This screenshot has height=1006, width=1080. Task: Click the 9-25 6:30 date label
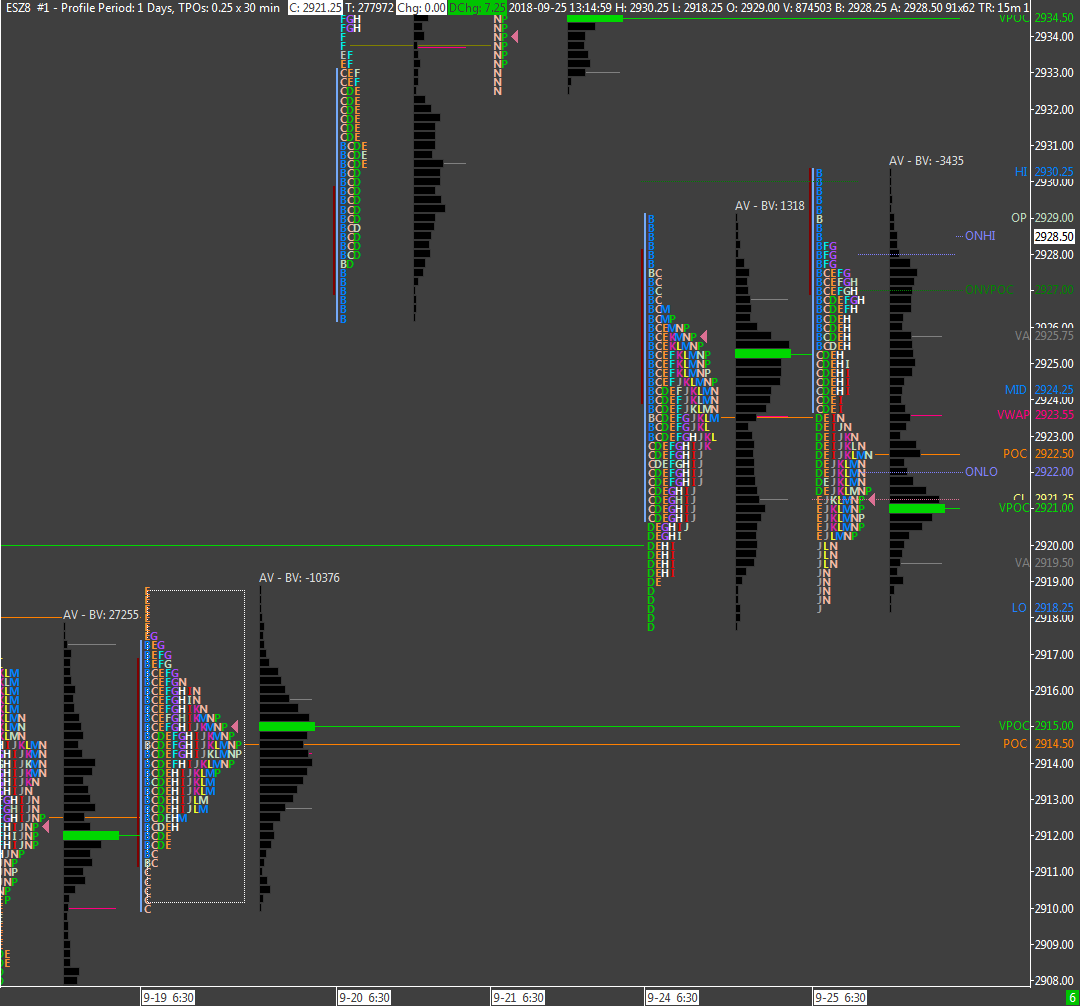(x=840, y=998)
